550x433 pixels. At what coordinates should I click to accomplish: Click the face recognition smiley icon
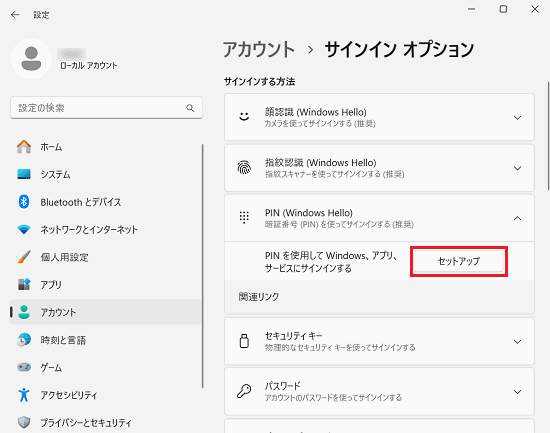pyautogui.click(x=244, y=117)
